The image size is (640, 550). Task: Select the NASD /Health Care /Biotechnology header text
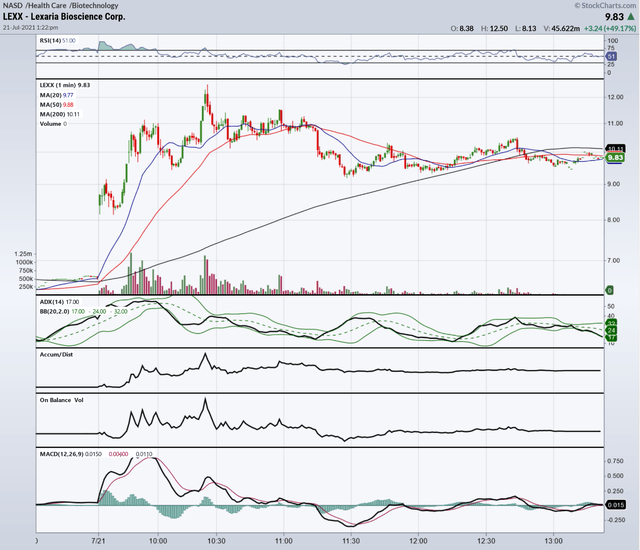click(60, 5)
